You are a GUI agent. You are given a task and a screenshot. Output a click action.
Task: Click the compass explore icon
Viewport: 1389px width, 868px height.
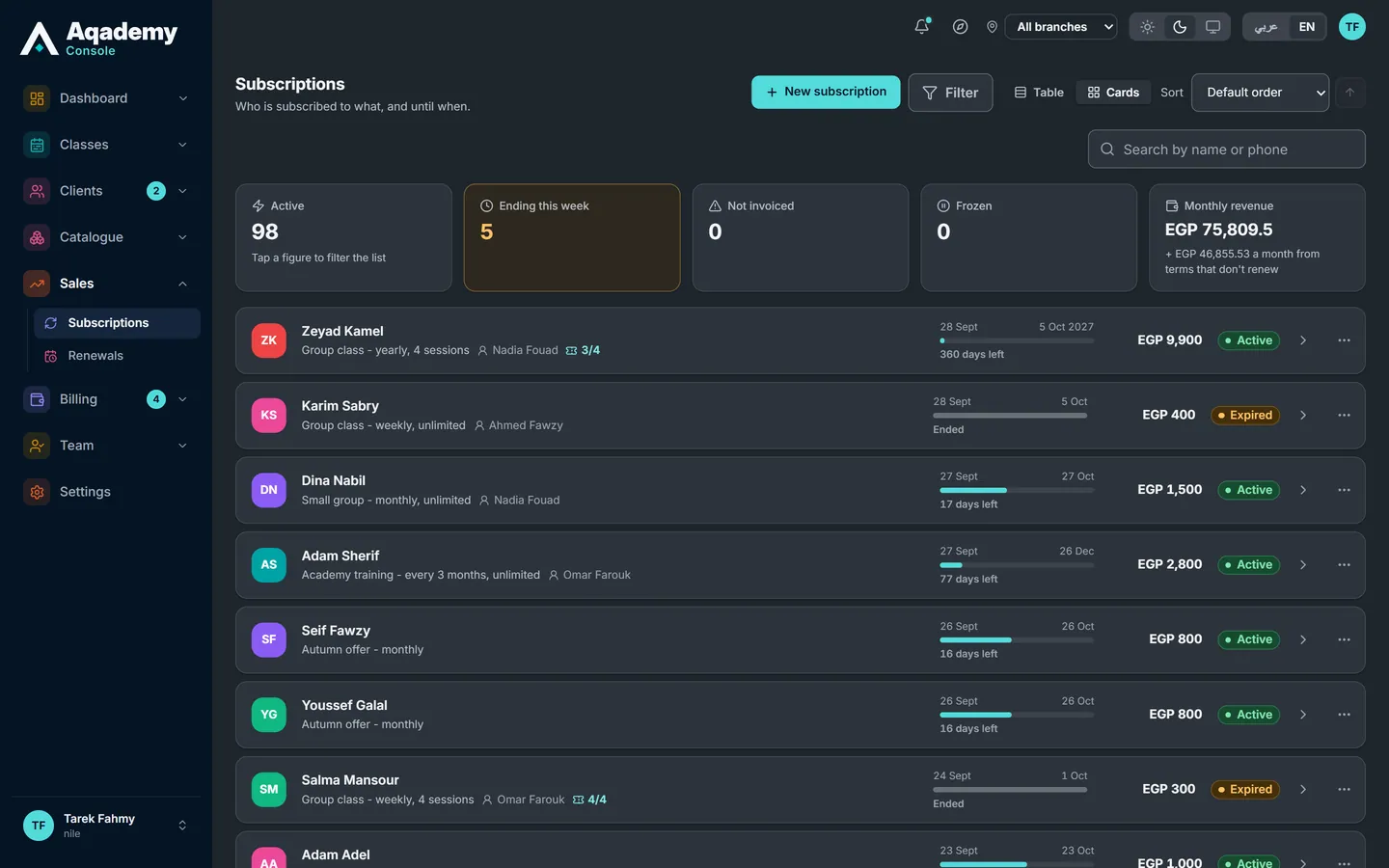960,27
